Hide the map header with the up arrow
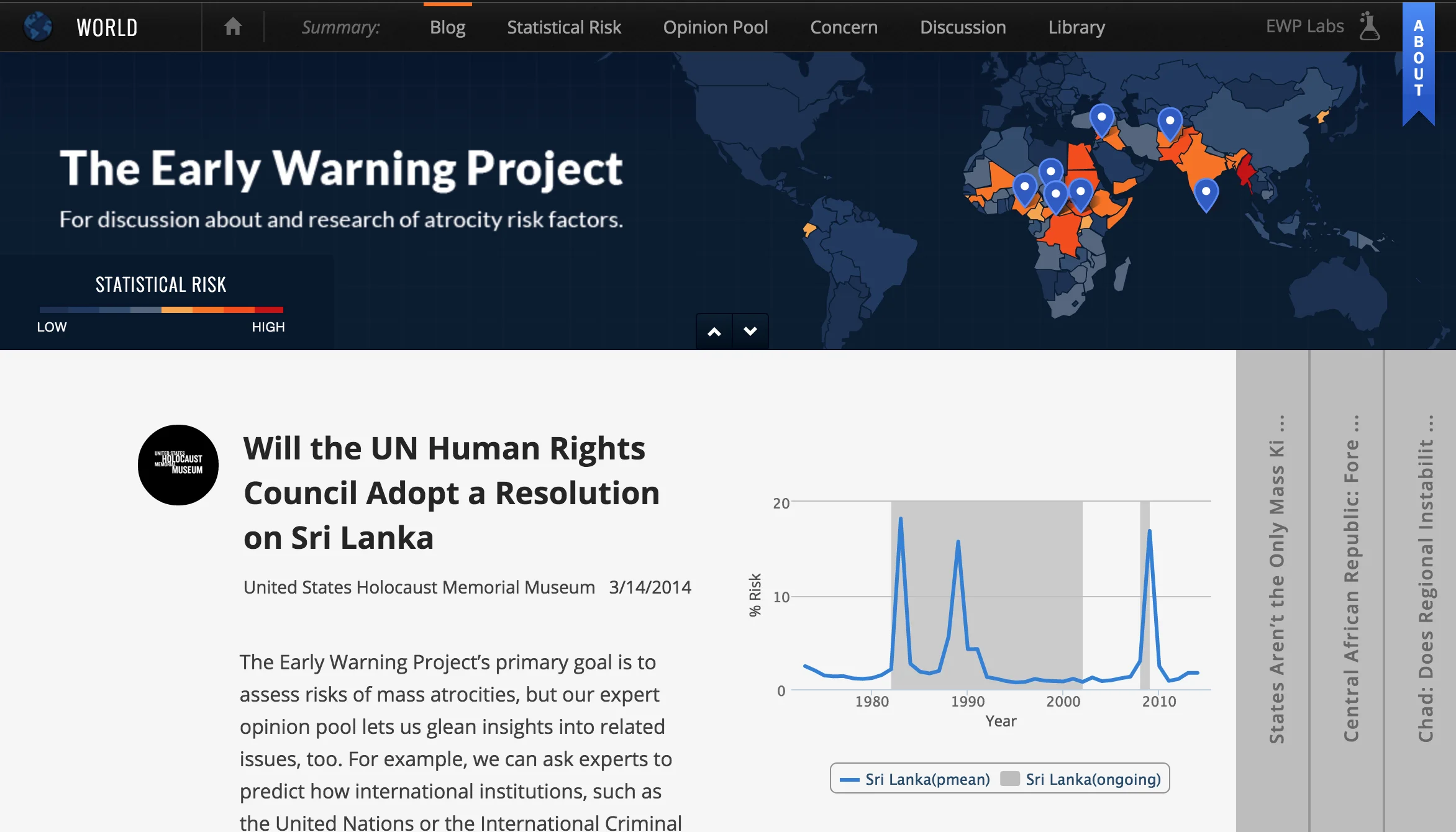This screenshot has height=832, width=1456. [x=716, y=332]
